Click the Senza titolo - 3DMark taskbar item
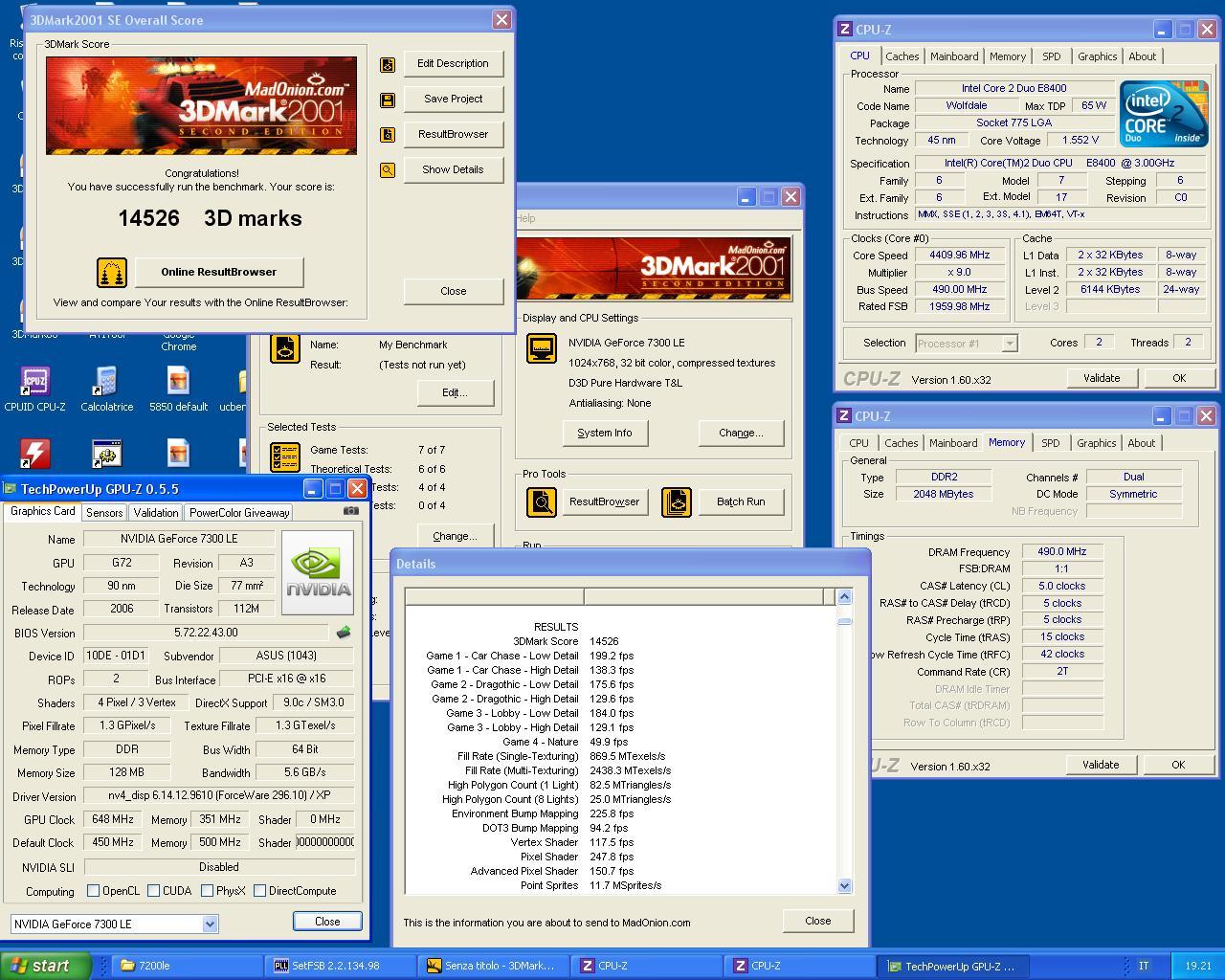The height and width of the screenshot is (980, 1225). (x=495, y=967)
